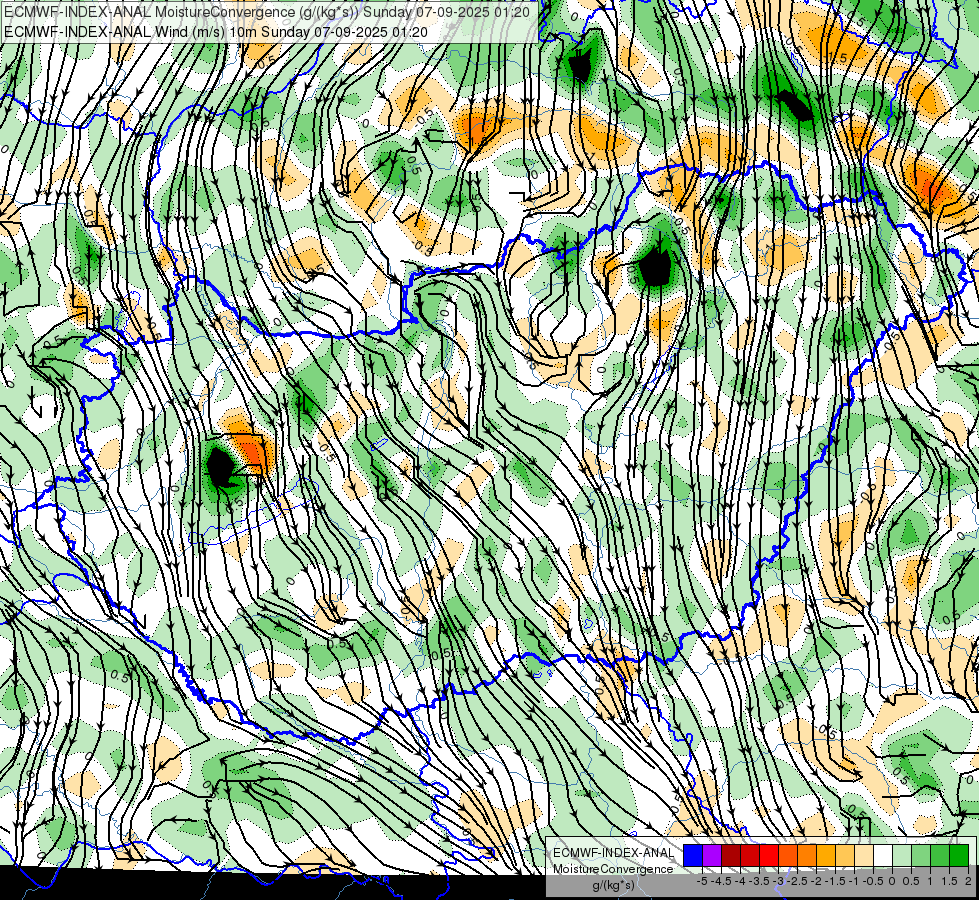Click 'MoistureConvergence' label inside the legend box
The width and height of the screenshot is (979, 900).
pyautogui.click(x=613, y=869)
